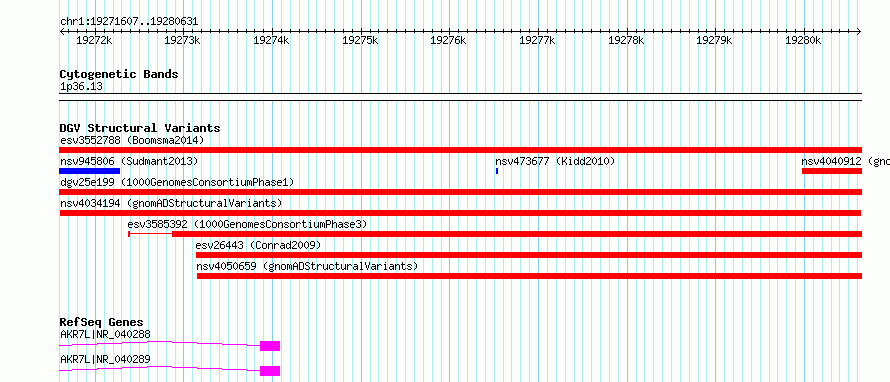Screen dimensions: 890x382
Task: Select the red esv3552788 variant bar
Action: 460,150
